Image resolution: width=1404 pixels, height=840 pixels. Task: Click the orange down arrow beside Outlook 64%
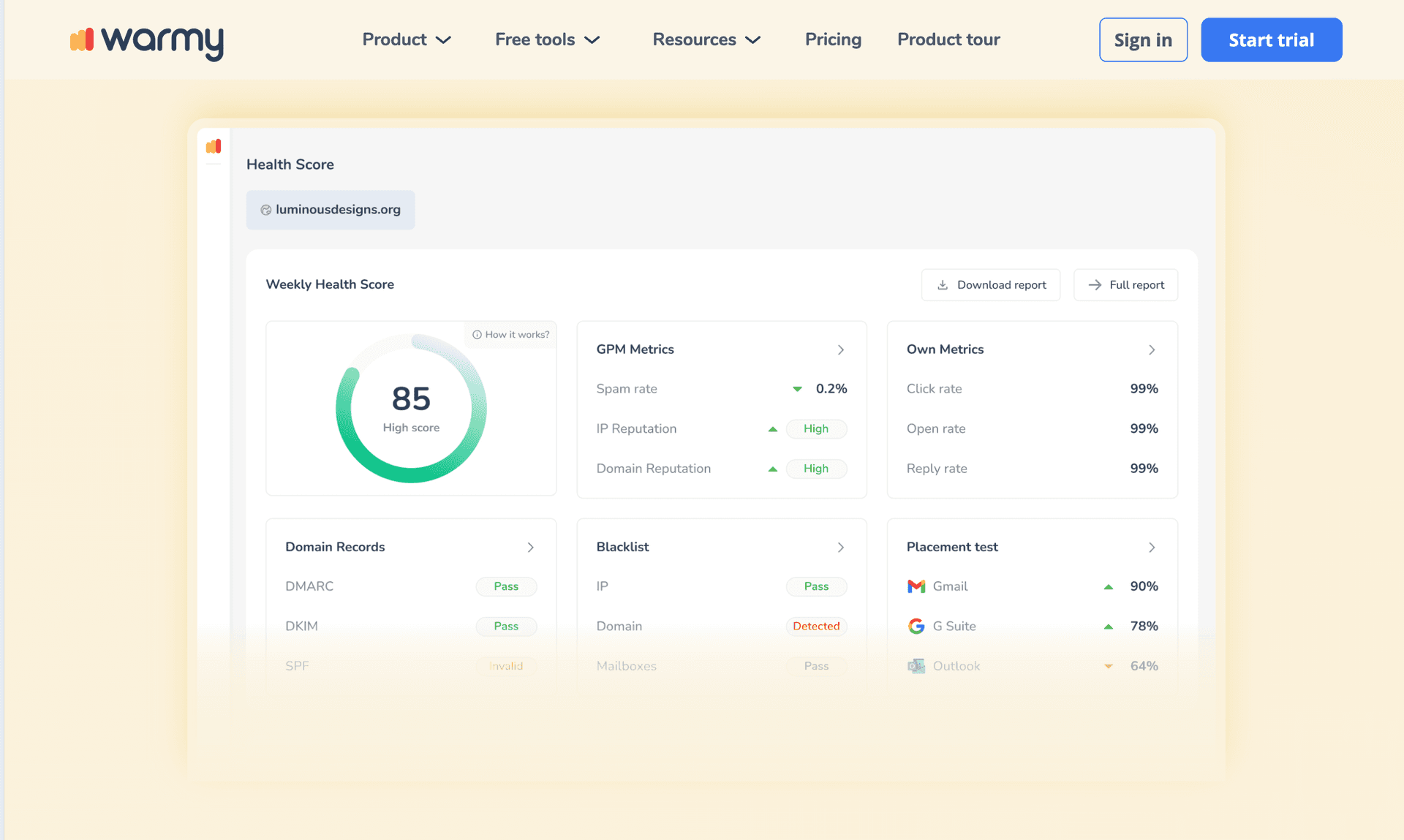click(x=1109, y=666)
